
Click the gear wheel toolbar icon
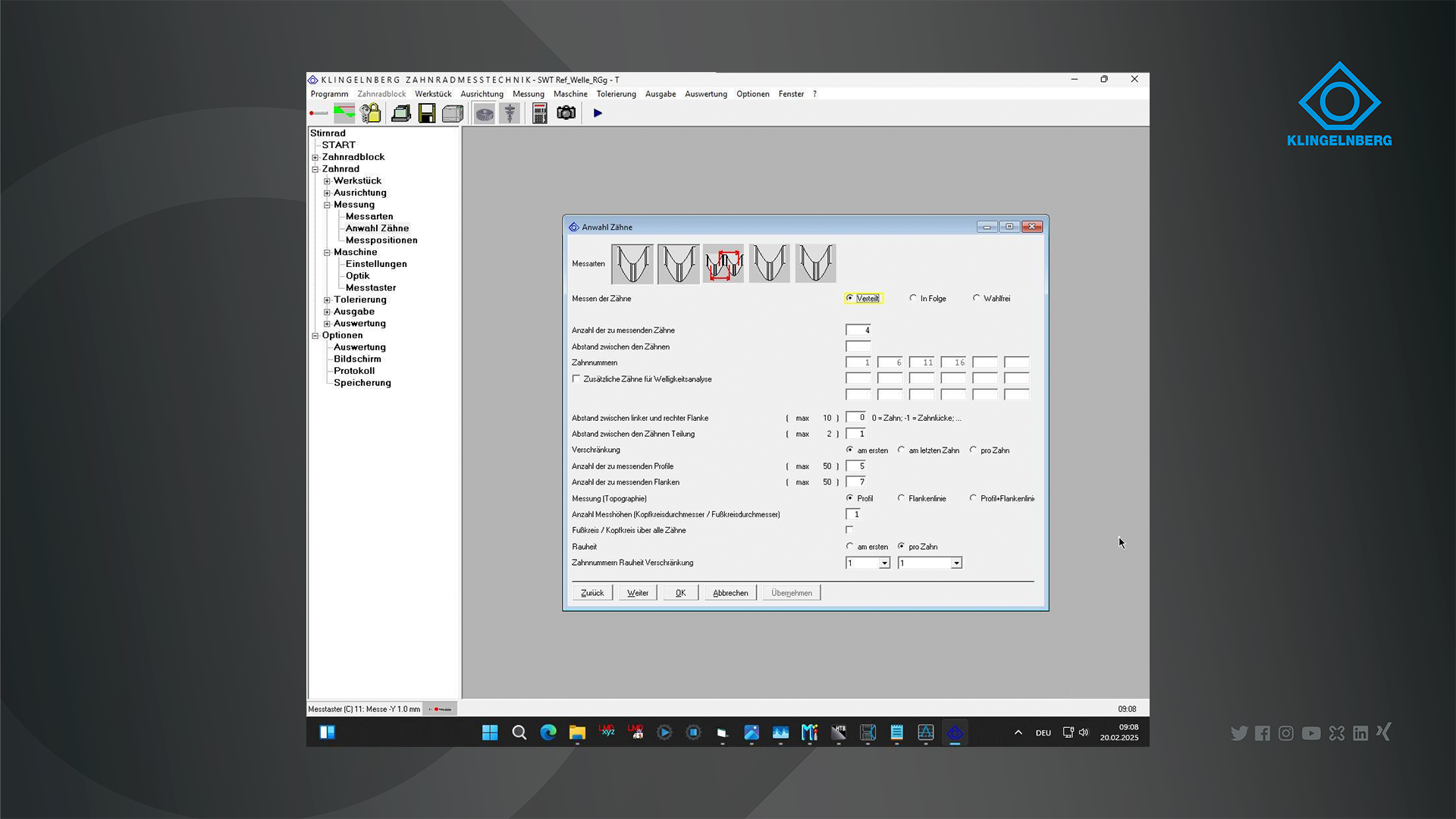coord(484,114)
